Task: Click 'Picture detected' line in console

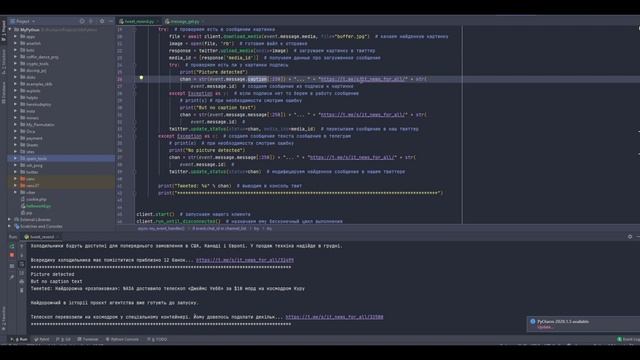Action: (52, 274)
